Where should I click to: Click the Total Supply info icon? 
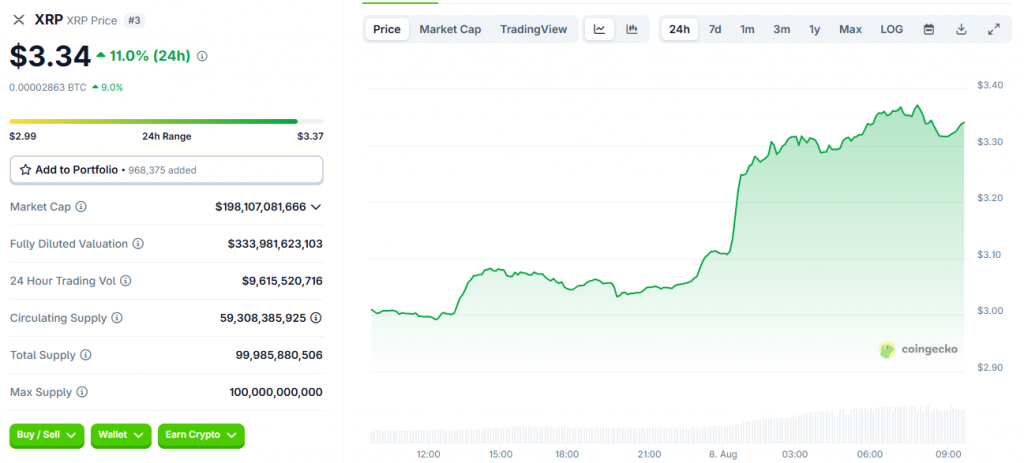pos(86,355)
